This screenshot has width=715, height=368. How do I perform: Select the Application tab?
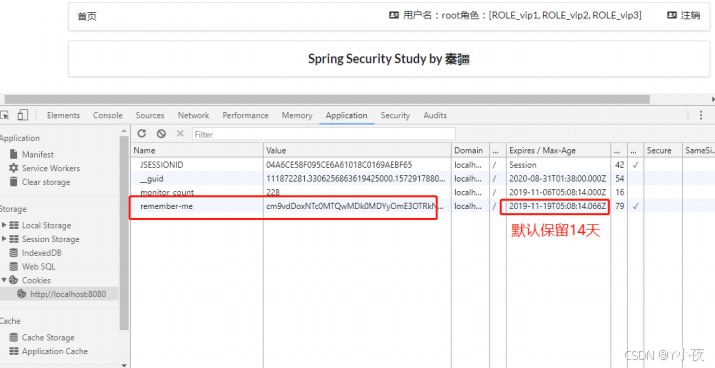click(x=347, y=115)
